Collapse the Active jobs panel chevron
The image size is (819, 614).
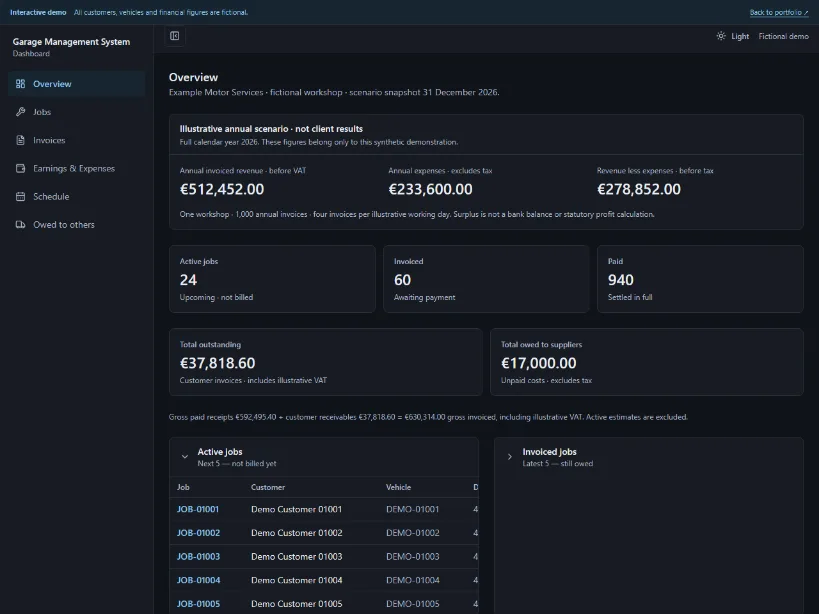184,456
